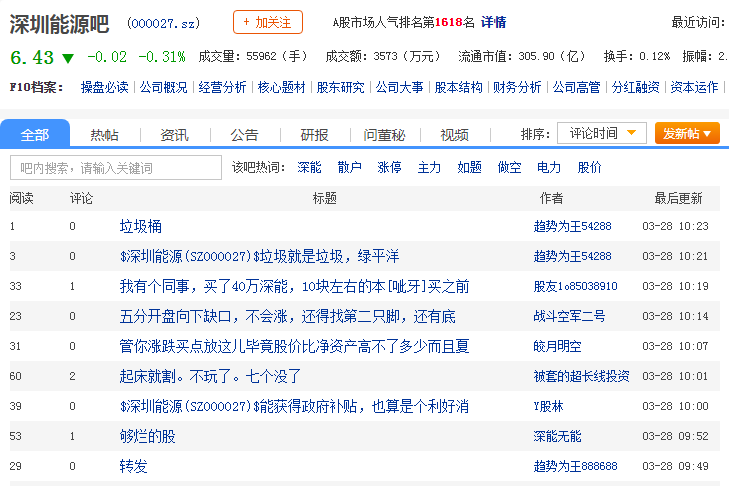This screenshot has height=486, width=729.
Task: Click the hot word 如题
Action: coord(469,167)
